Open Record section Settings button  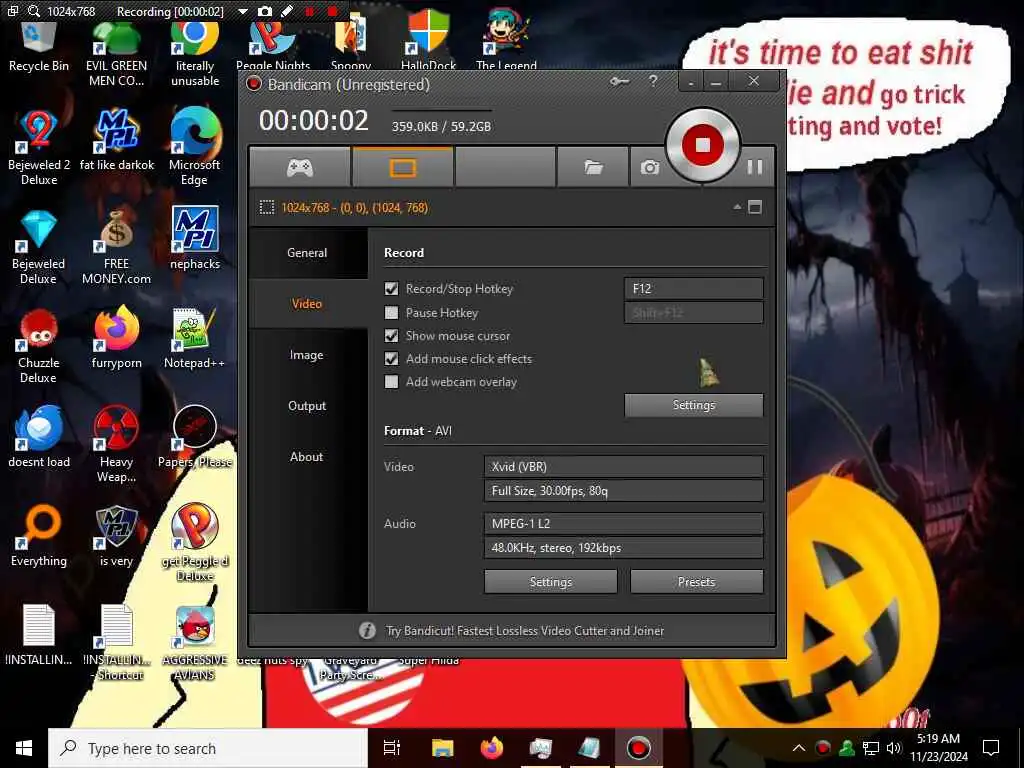coord(694,405)
